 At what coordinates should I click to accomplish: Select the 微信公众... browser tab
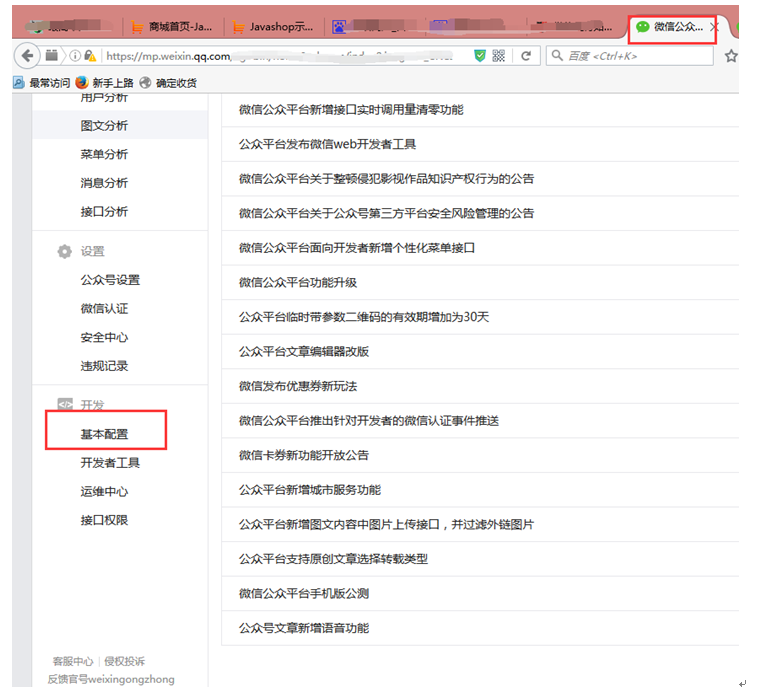pos(672,27)
